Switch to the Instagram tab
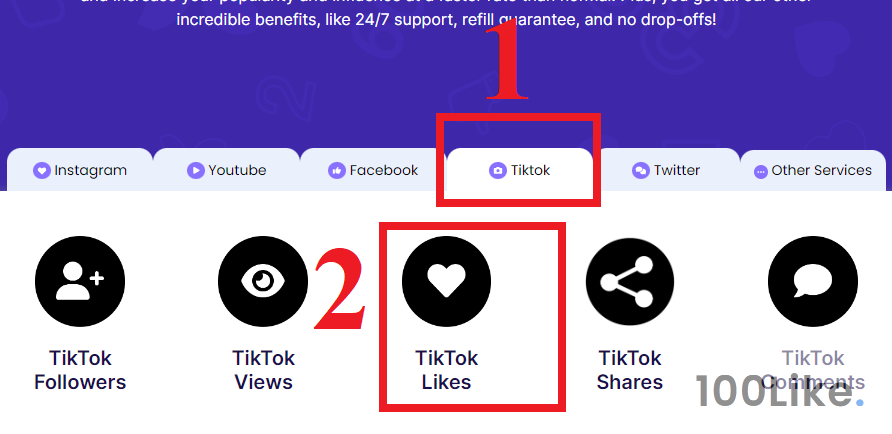The height and width of the screenshot is (434, 892). tap(80, 170)
